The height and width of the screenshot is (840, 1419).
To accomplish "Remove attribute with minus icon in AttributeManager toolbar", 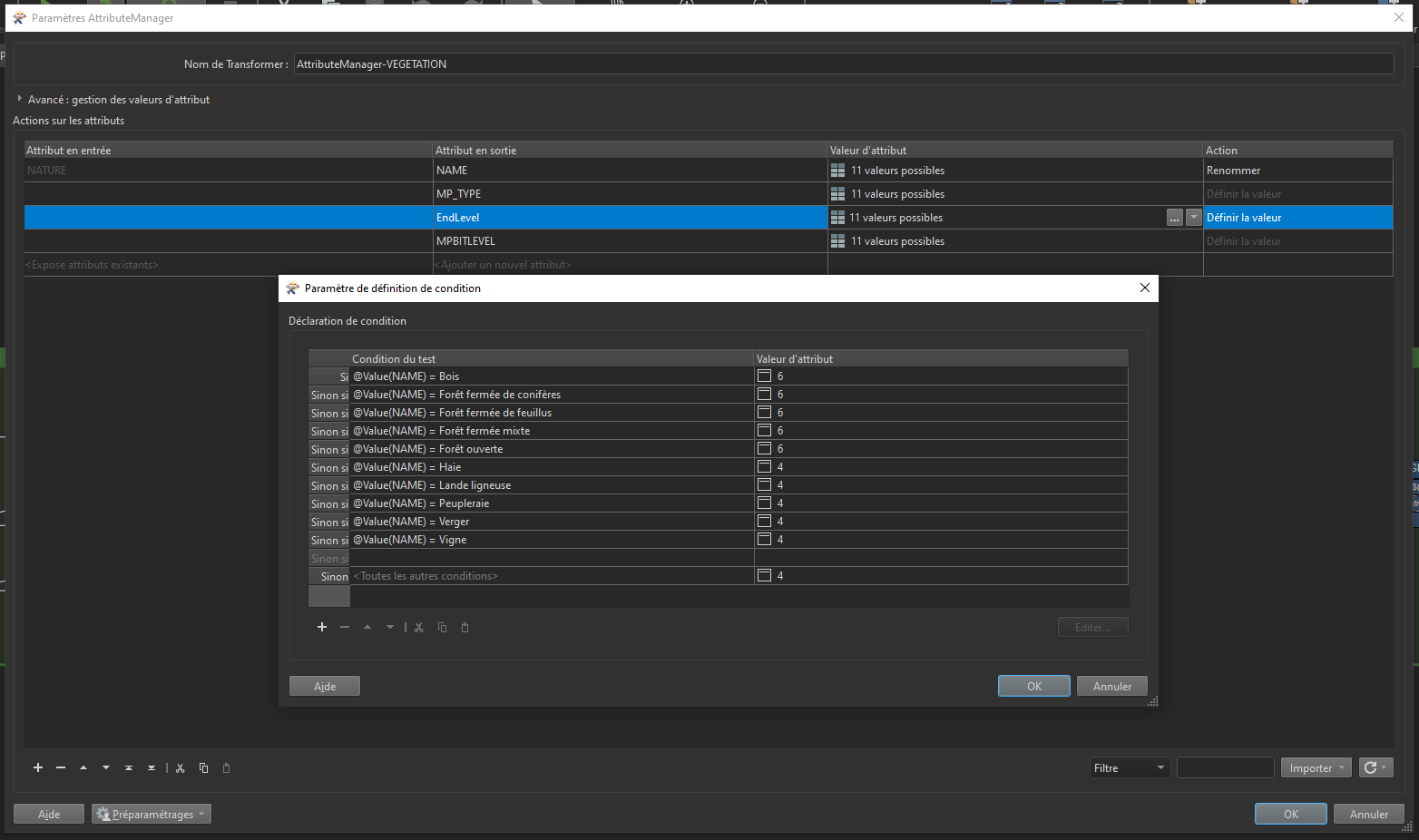I will (x=61, y=767).
